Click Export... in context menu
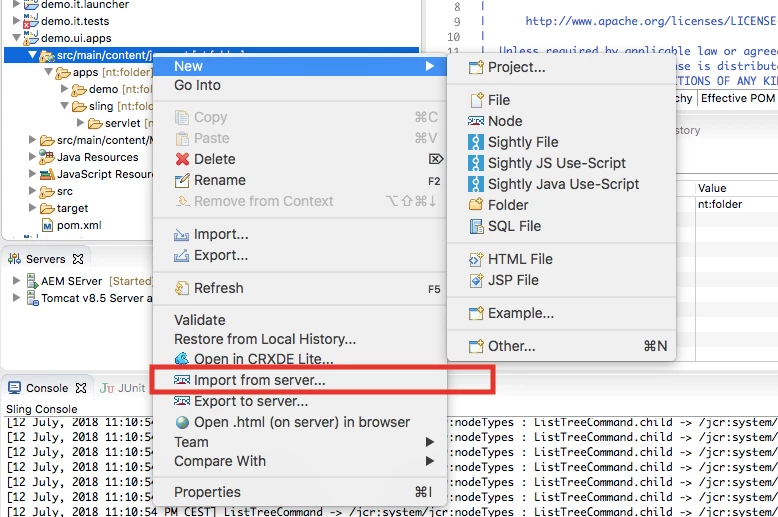The width and height of the screenshot is (778, 517). pyautogui.click(x=300, y=256)
